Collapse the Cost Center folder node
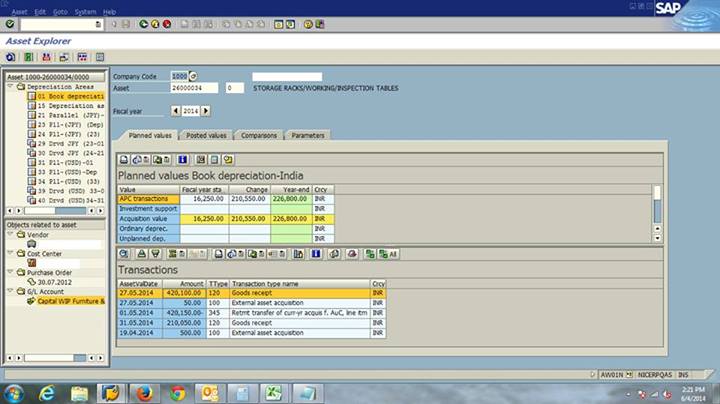This screenshot has width=720, height=404. [x=10, y=253]
